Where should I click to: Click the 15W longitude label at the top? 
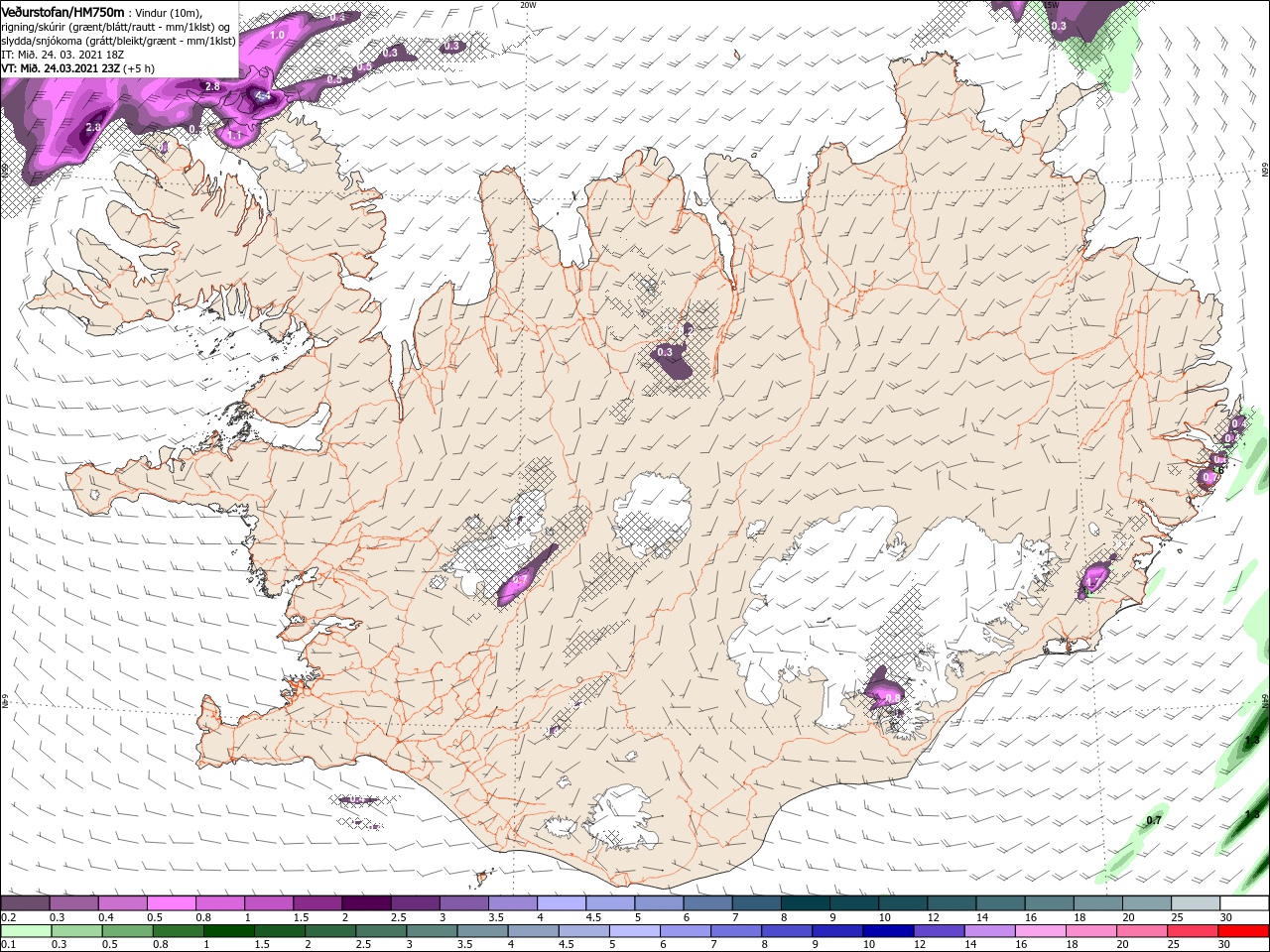[x=1053, y=4]
